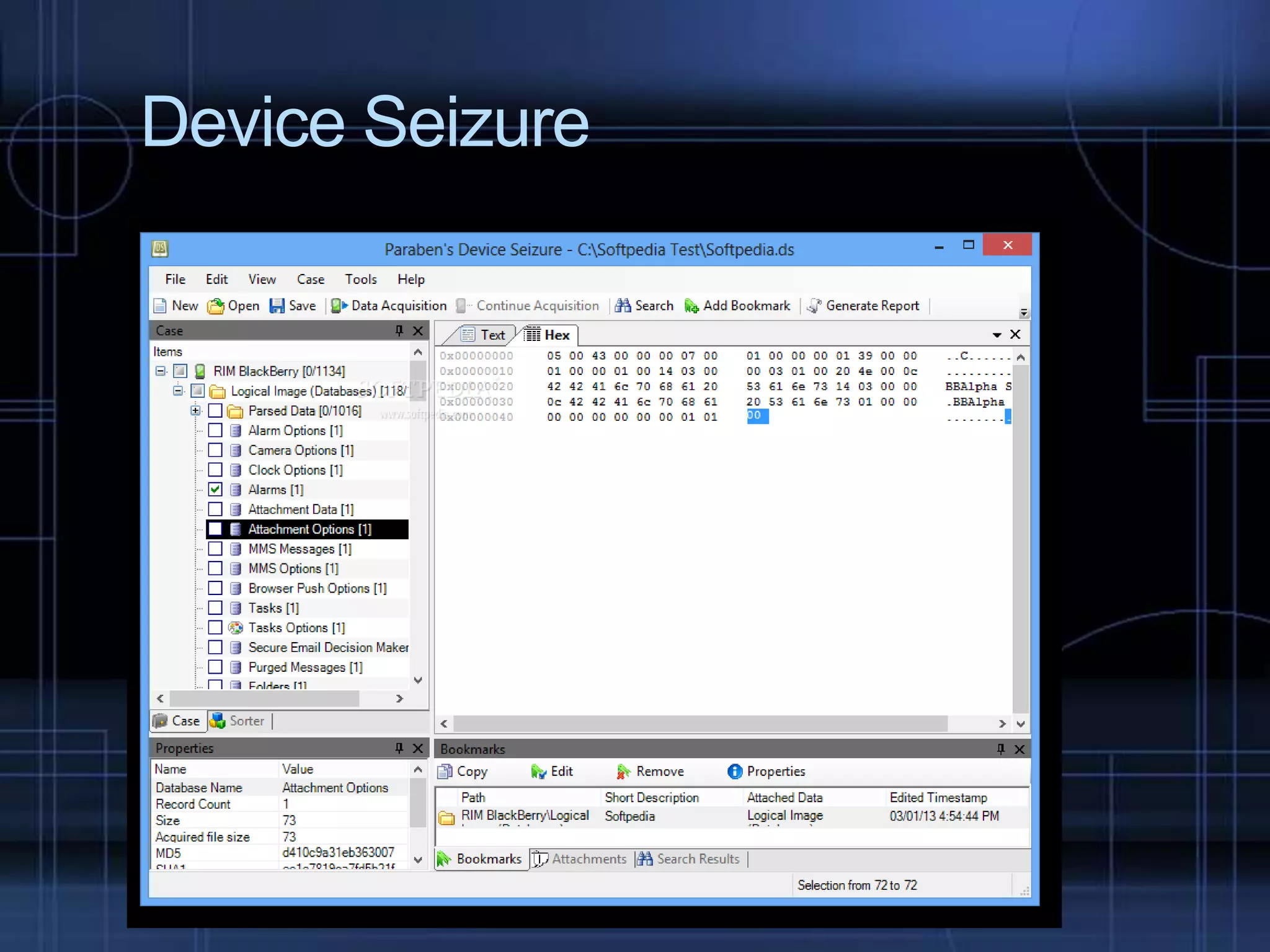This screenshot has height=952, width=1270.
Task: Click the Open folder icon
Action: (216, 306)
